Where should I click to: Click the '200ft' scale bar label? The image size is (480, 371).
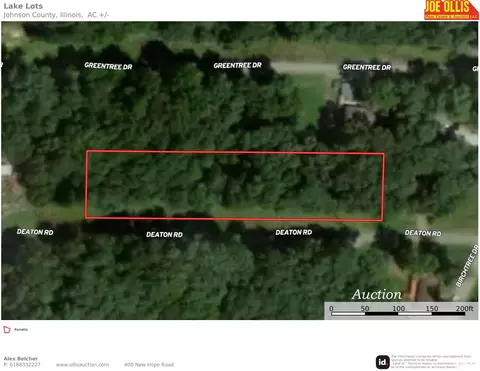click(x=464, y=308)
